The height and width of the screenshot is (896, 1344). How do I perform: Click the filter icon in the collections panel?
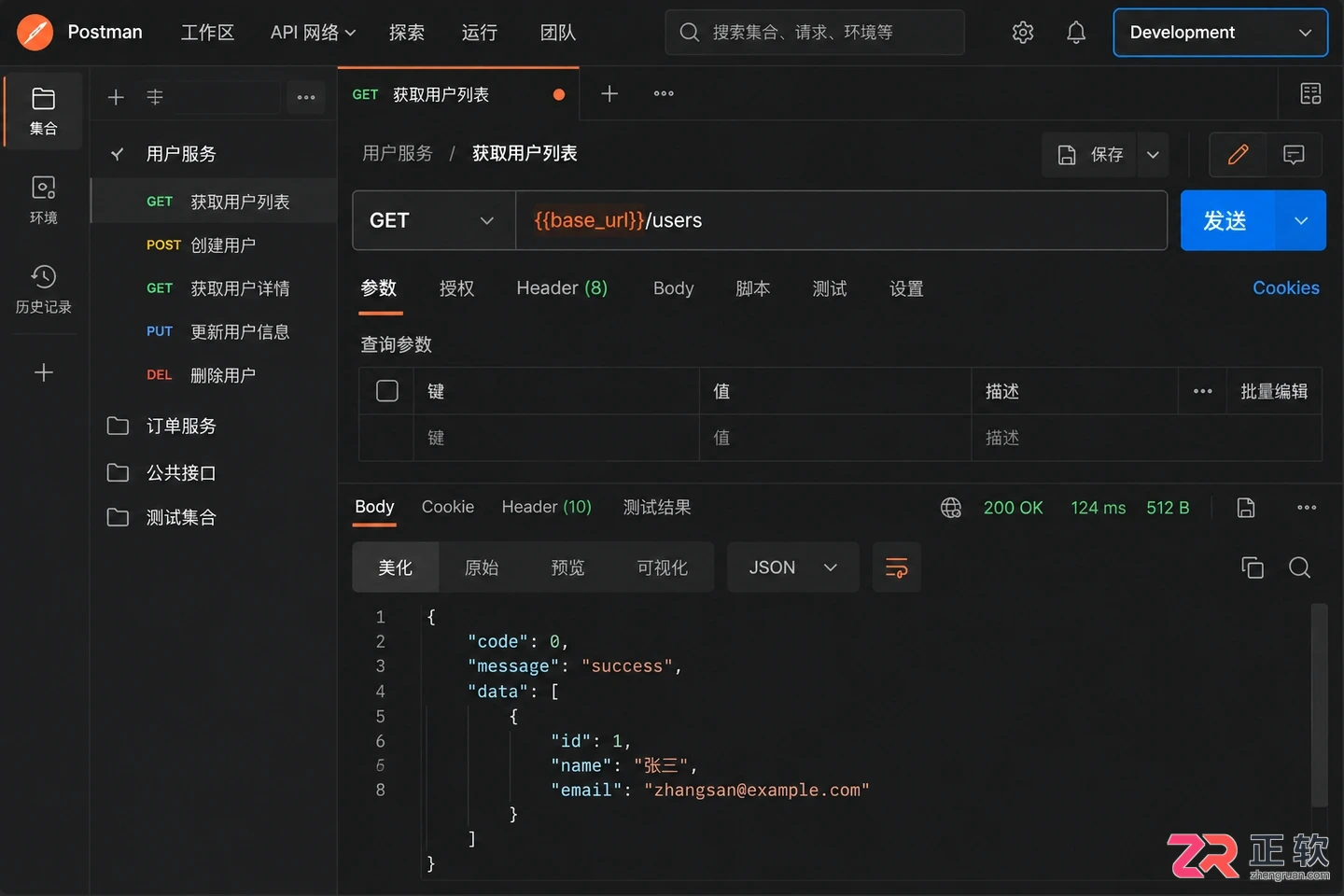coord(155,97)
